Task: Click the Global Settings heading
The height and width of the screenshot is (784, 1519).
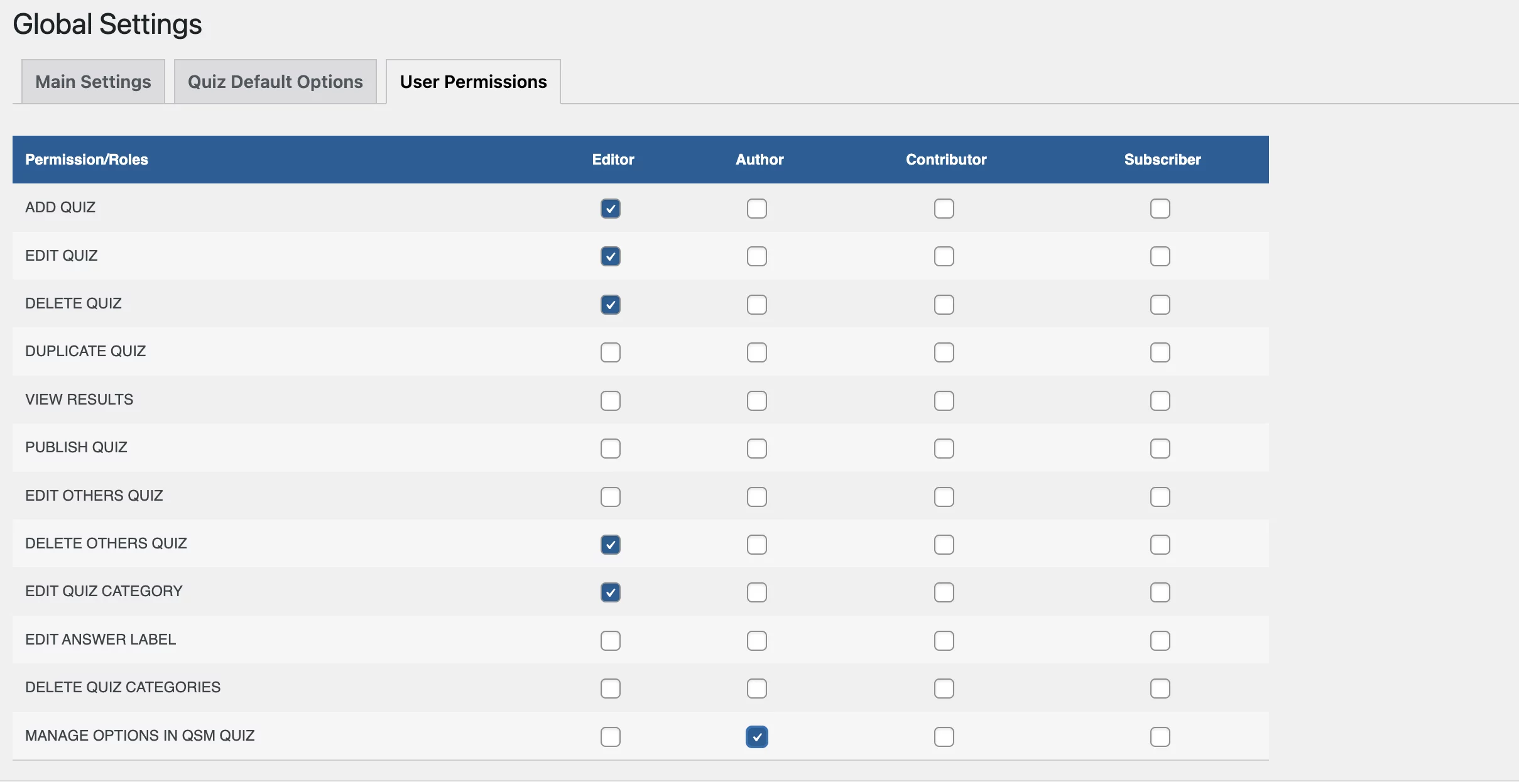Action: click(107, 24)
